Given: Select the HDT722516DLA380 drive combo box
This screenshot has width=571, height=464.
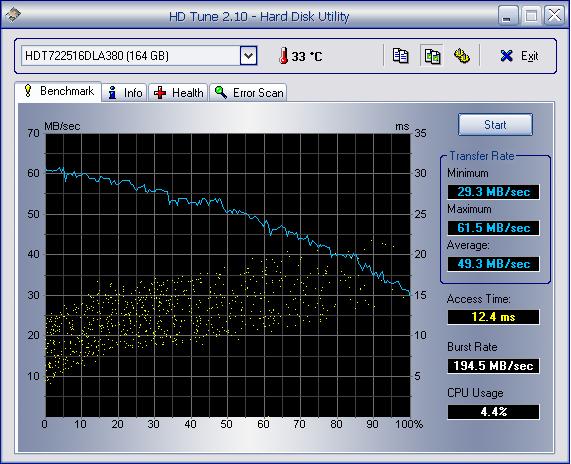Looking at the screenshot, I should click(139, 56).
